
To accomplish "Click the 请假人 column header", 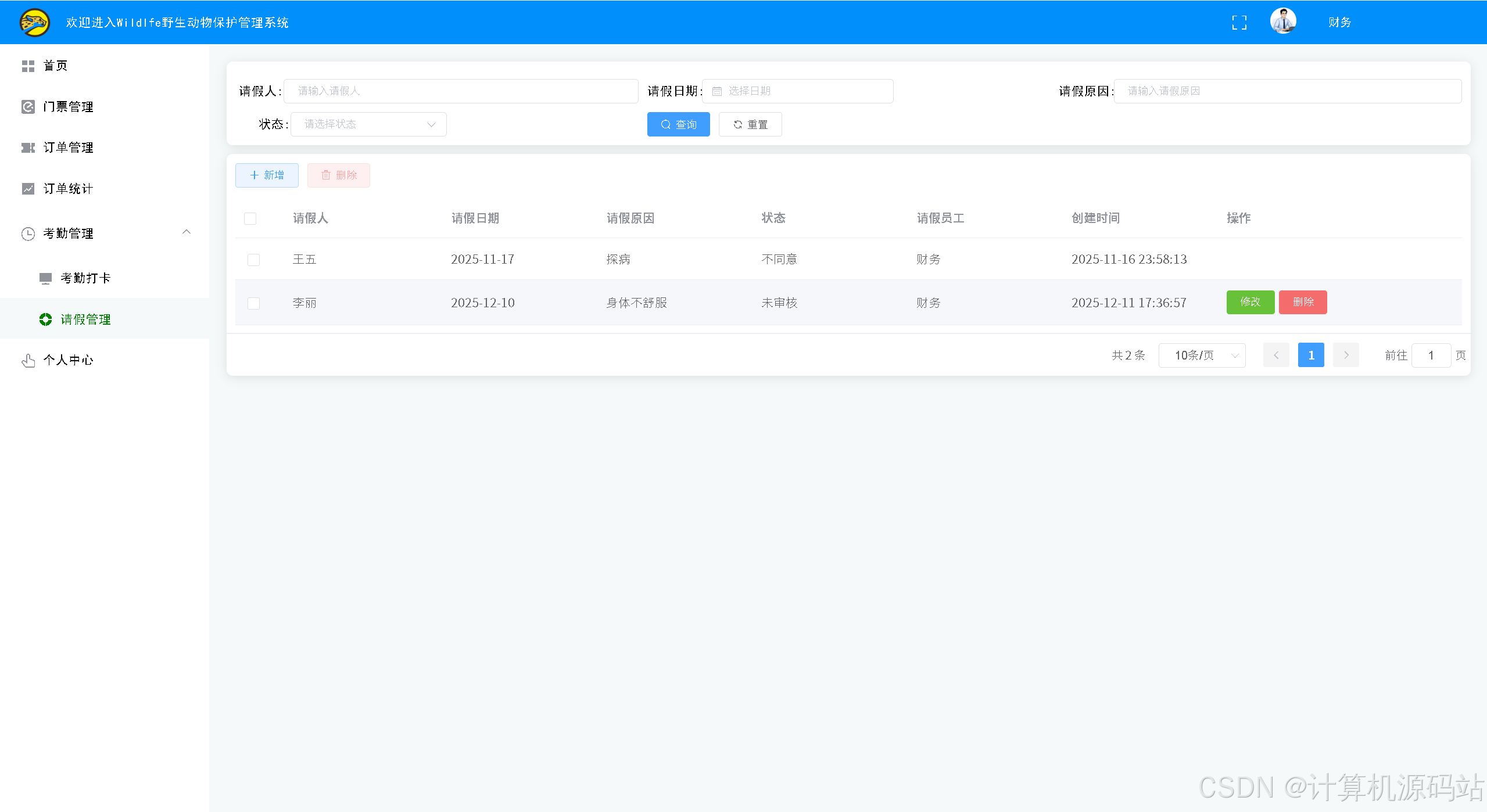I will [x=310, y=218].
